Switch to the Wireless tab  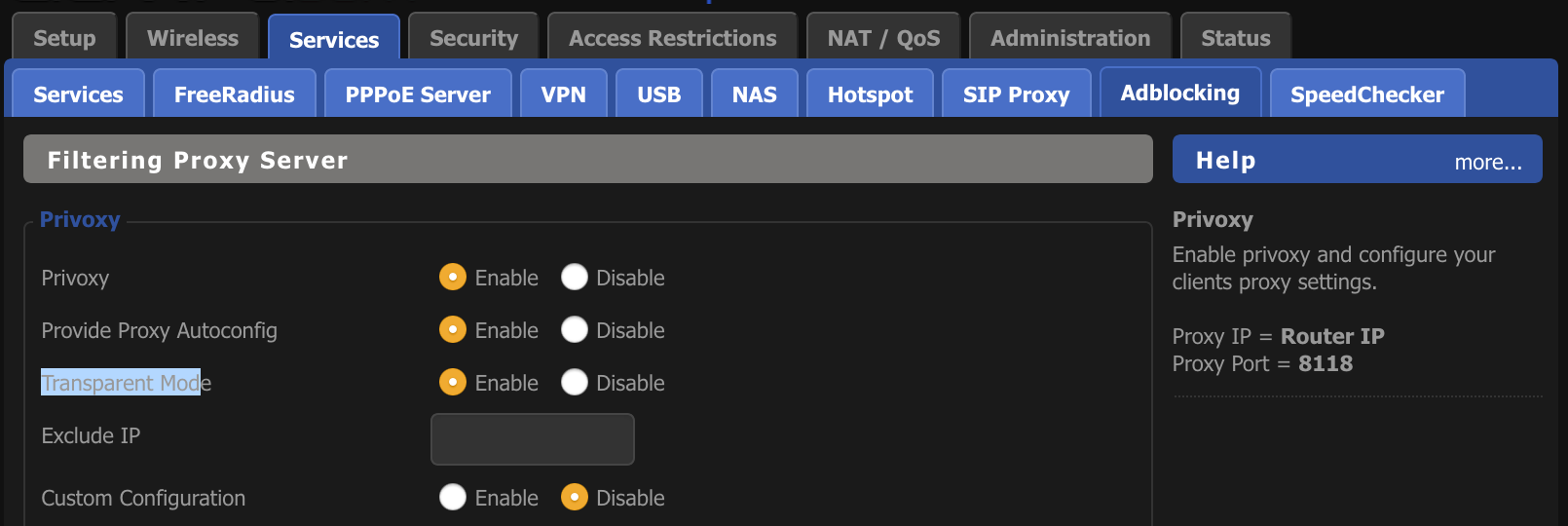coord(192,38)
